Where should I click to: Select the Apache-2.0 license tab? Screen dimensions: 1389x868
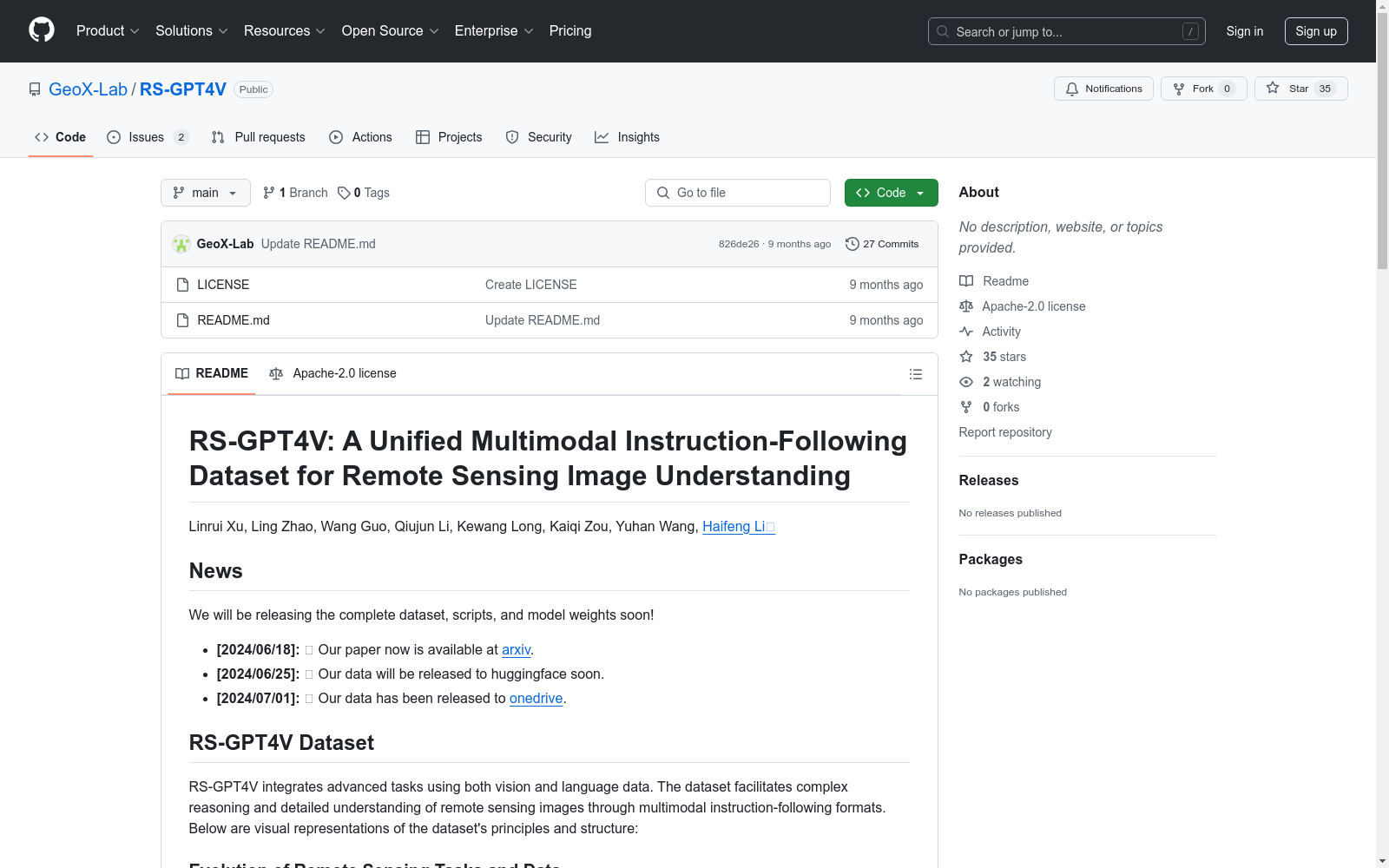click(332, 373)
